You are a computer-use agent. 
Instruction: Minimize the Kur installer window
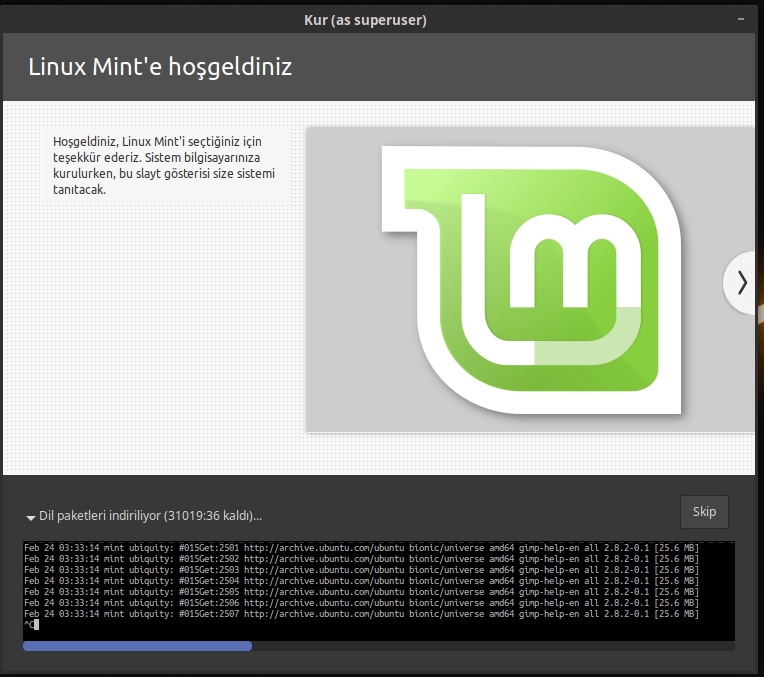[741, 19]
